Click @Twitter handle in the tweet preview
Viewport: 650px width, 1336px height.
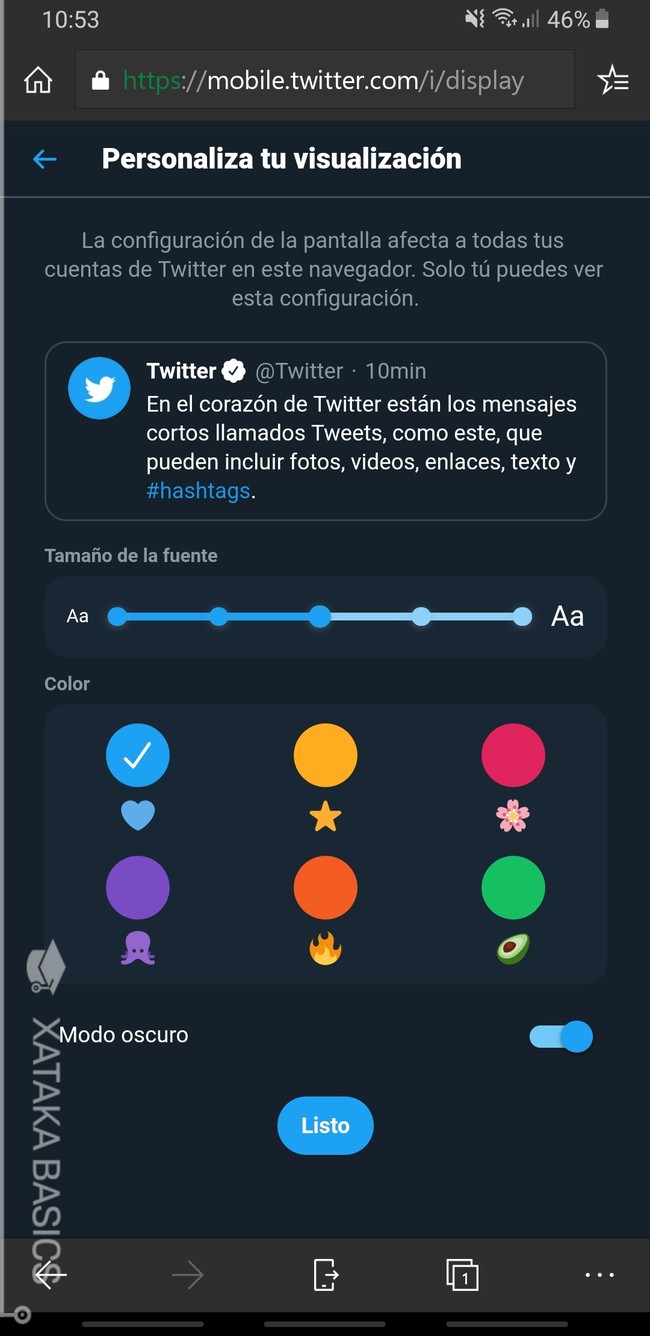coord(299,370)
